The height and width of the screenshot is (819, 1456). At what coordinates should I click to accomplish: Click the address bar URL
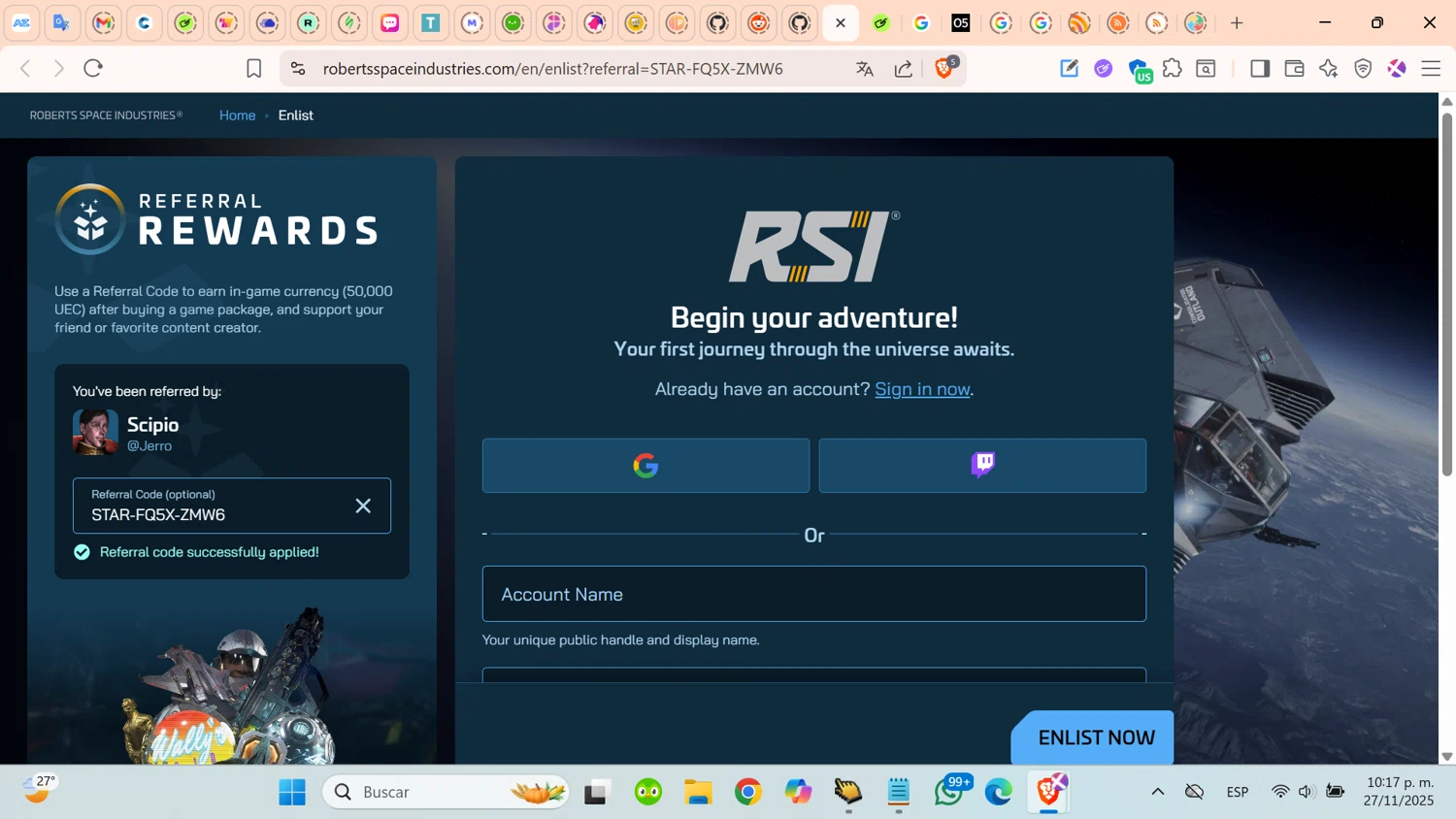tap(553, 69)
